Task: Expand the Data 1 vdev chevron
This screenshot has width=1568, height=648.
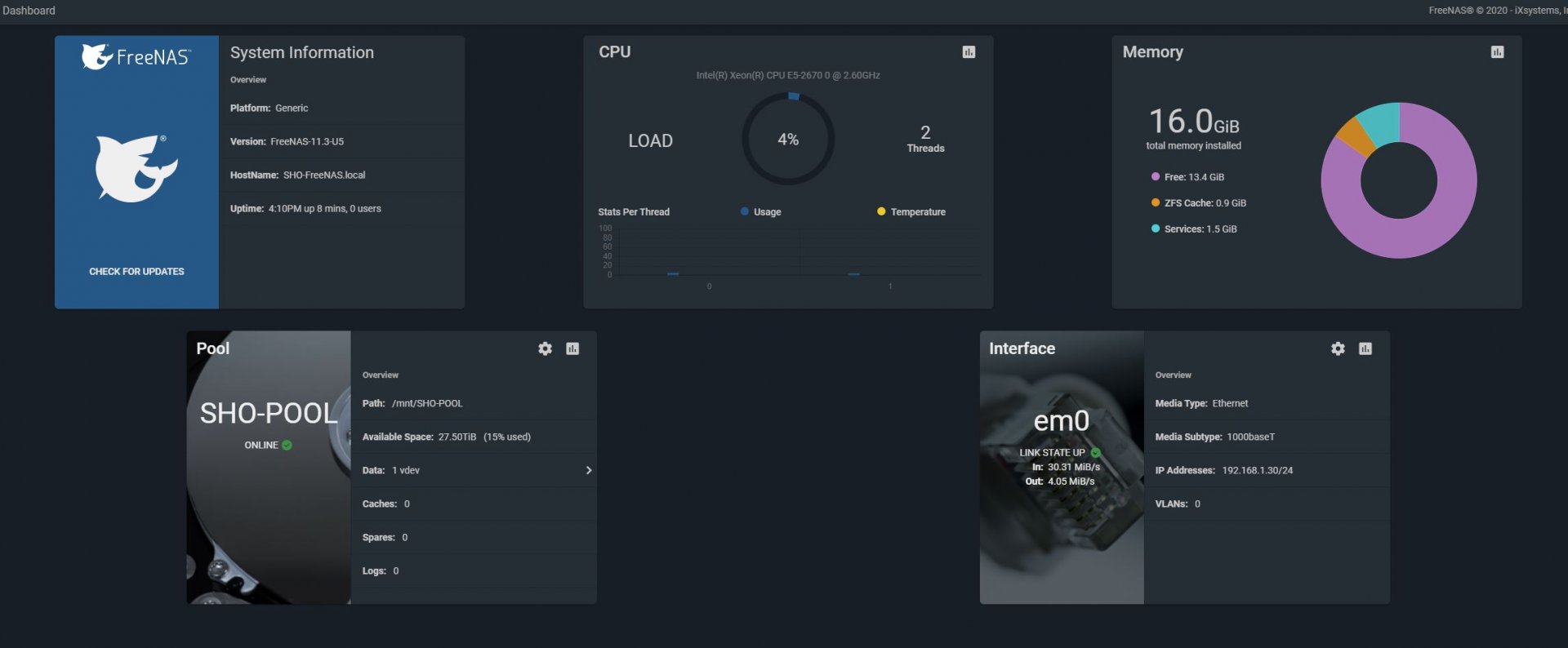Action: click(588, 471)
